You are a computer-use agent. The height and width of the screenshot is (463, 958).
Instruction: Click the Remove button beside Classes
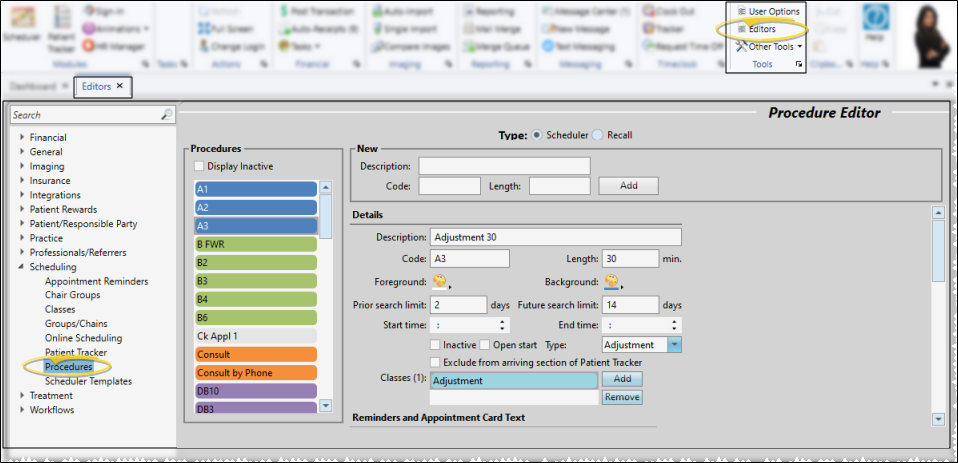(621, 397)
